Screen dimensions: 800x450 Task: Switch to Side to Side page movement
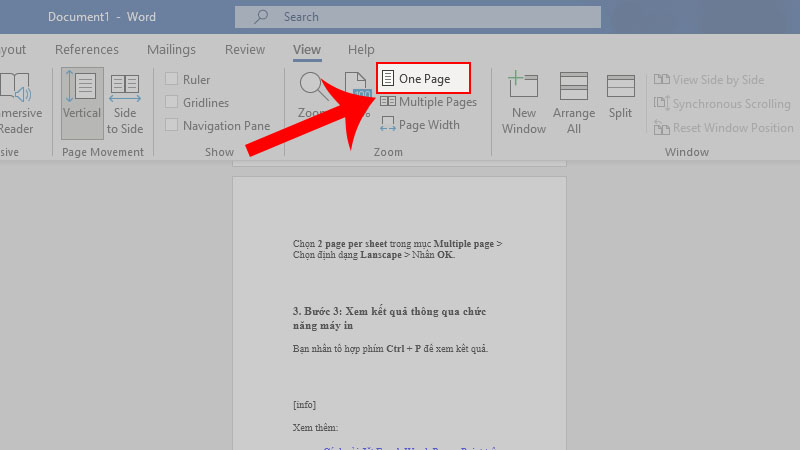(124, 103)
